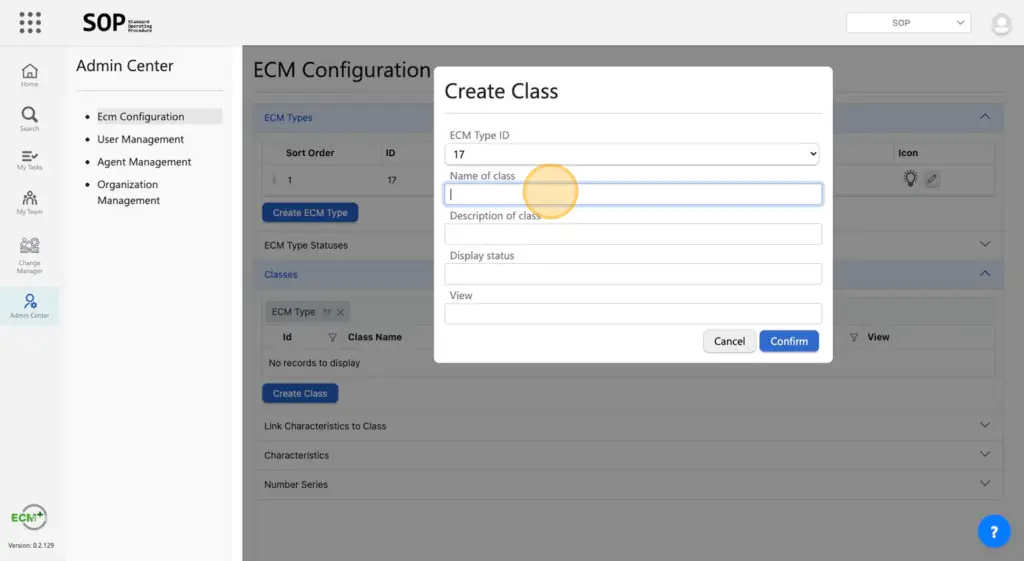Cancel the Create Class dialog
Screen dimensions: 1024x561
729,341
